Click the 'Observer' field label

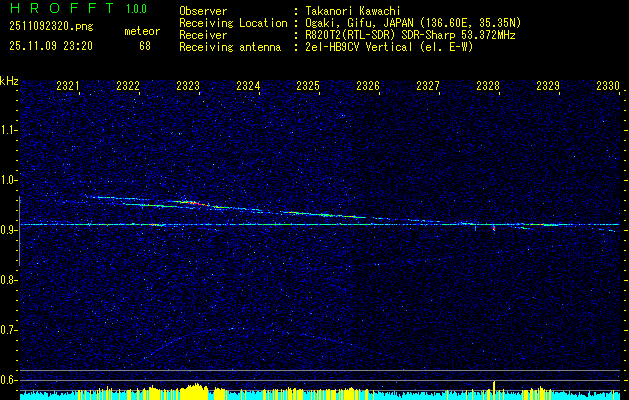203,11
